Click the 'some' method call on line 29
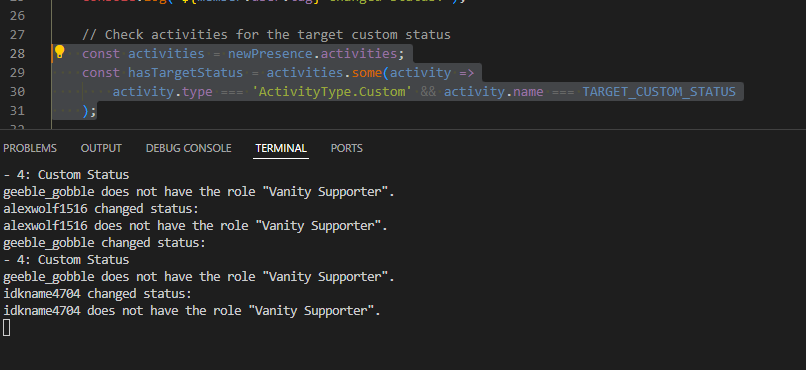Viewport: 806px width, 370px height. [x=367, y=72]
